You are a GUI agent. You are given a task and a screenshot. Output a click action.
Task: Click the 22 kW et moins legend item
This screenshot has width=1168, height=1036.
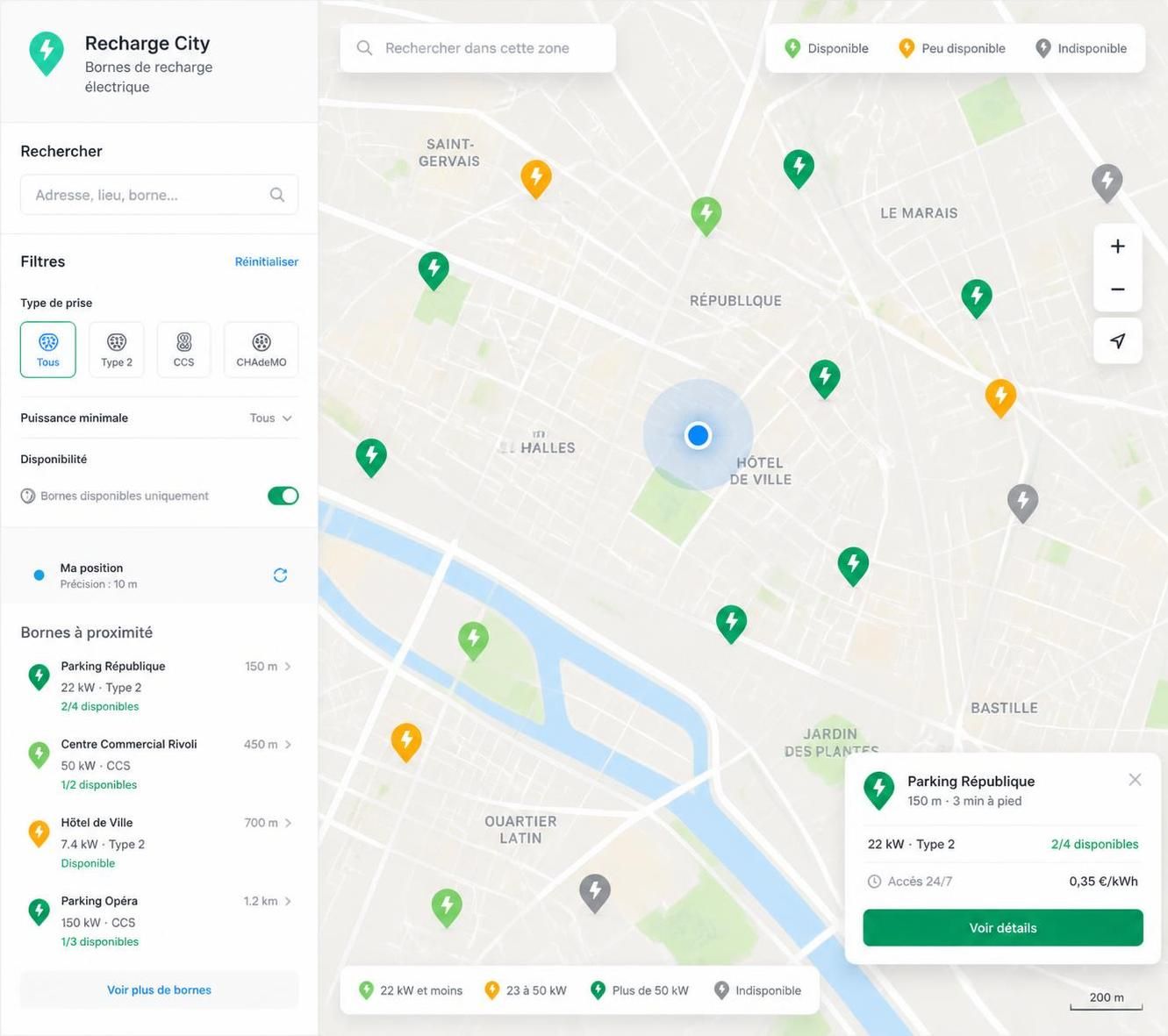click(411, 990)
